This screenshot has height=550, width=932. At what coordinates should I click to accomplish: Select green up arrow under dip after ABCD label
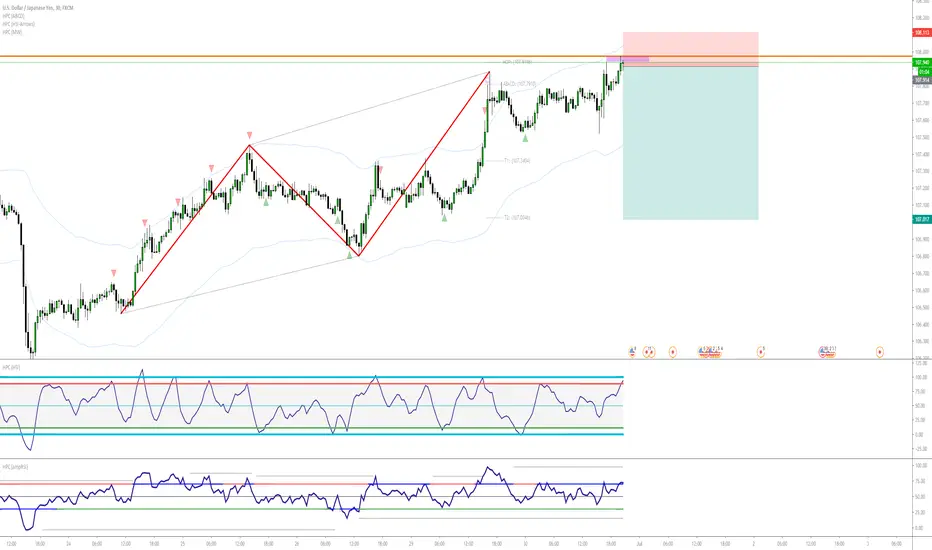pyautogui.click(x=525, y=138)
